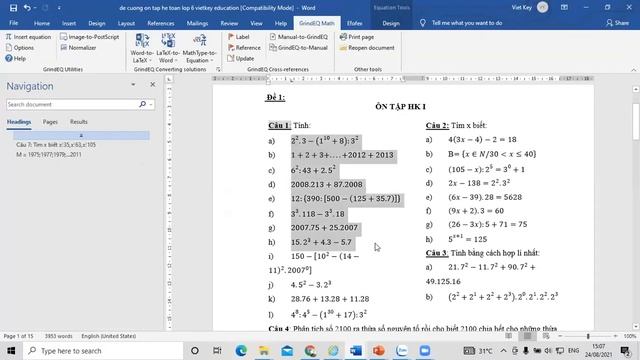Collapse the ribbon with the chevron
The image size is (640, 360).
pos(633,70)
